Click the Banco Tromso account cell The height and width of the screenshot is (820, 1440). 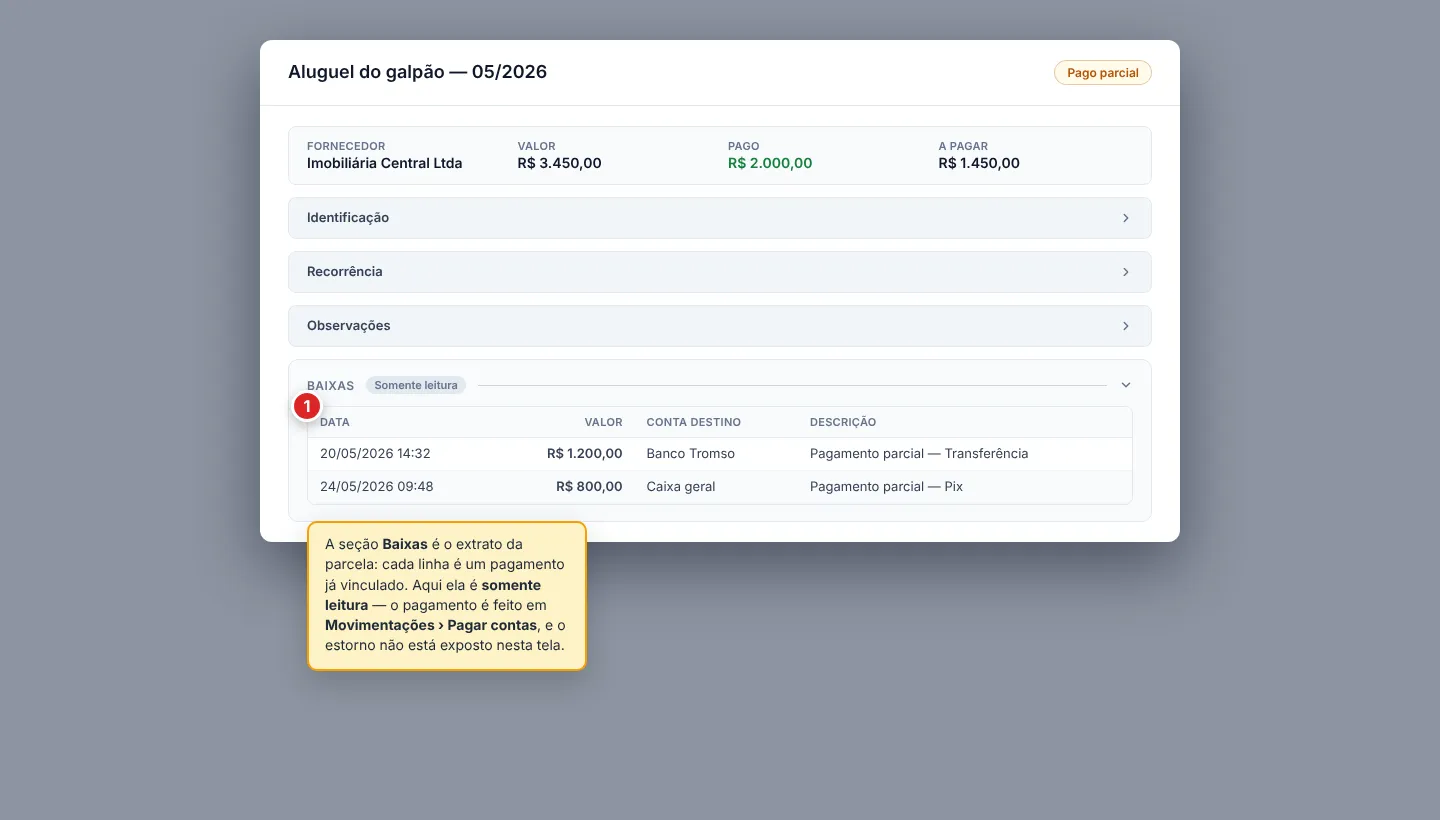point(691,454)
